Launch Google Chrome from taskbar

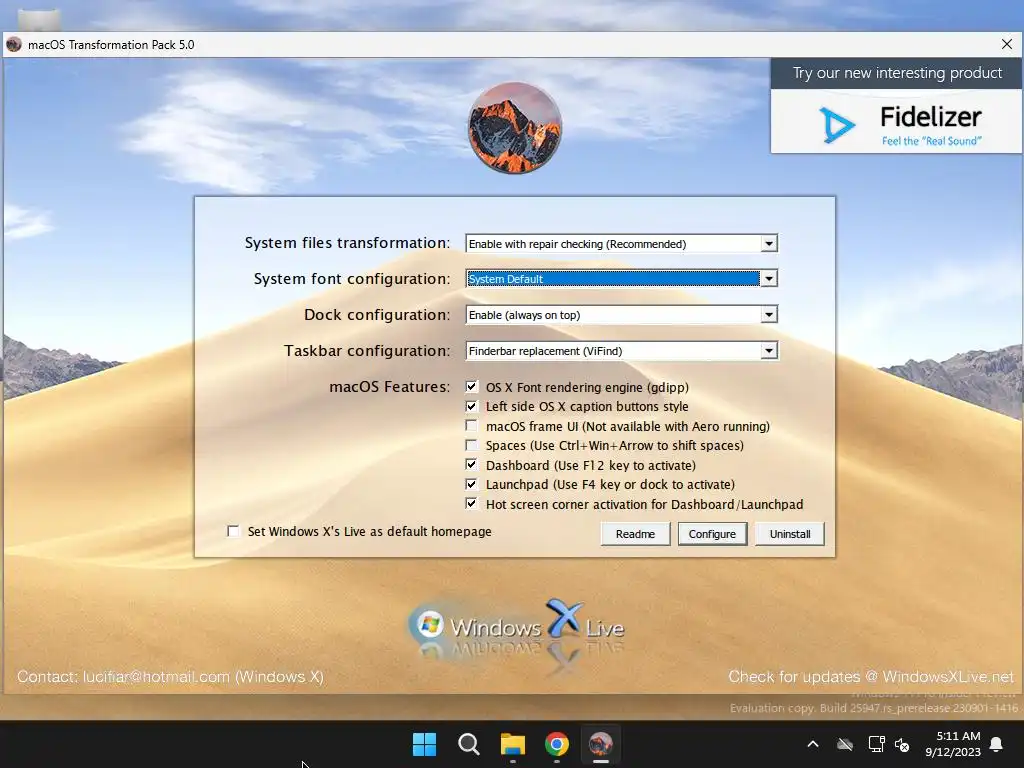click(557, 744)
